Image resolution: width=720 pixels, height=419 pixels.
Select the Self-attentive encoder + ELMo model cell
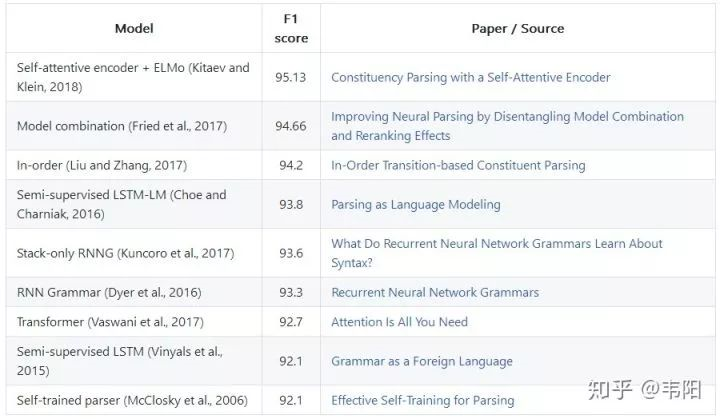pos(133,77)
